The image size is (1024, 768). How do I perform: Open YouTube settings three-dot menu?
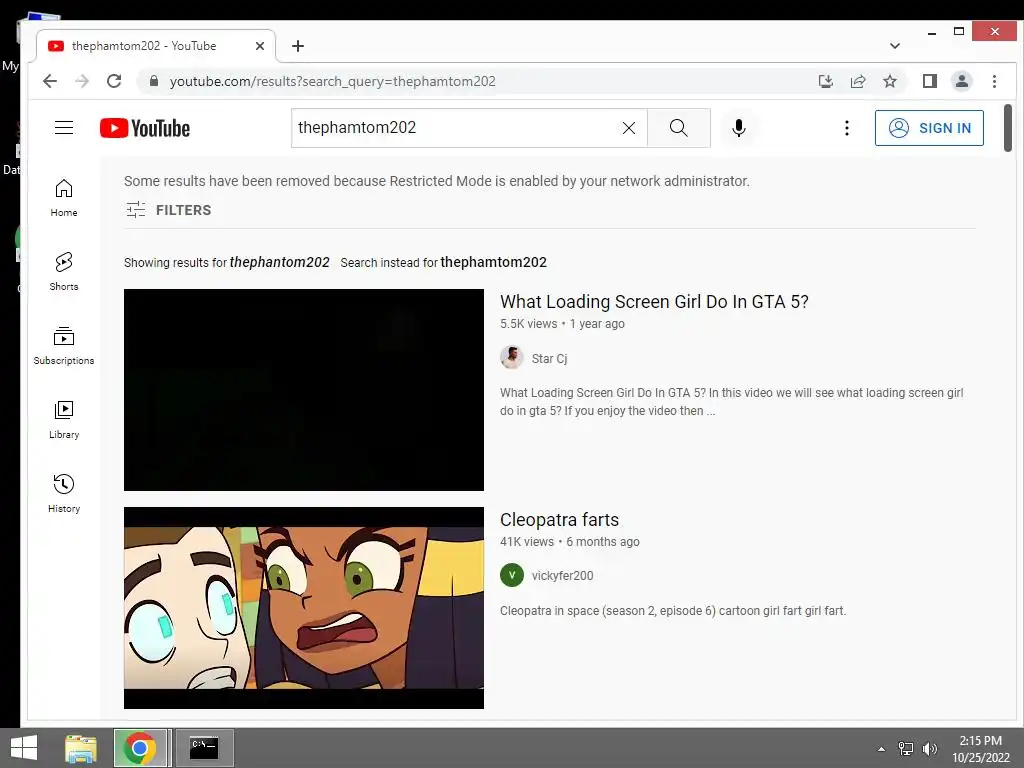[x=846, y=128]
